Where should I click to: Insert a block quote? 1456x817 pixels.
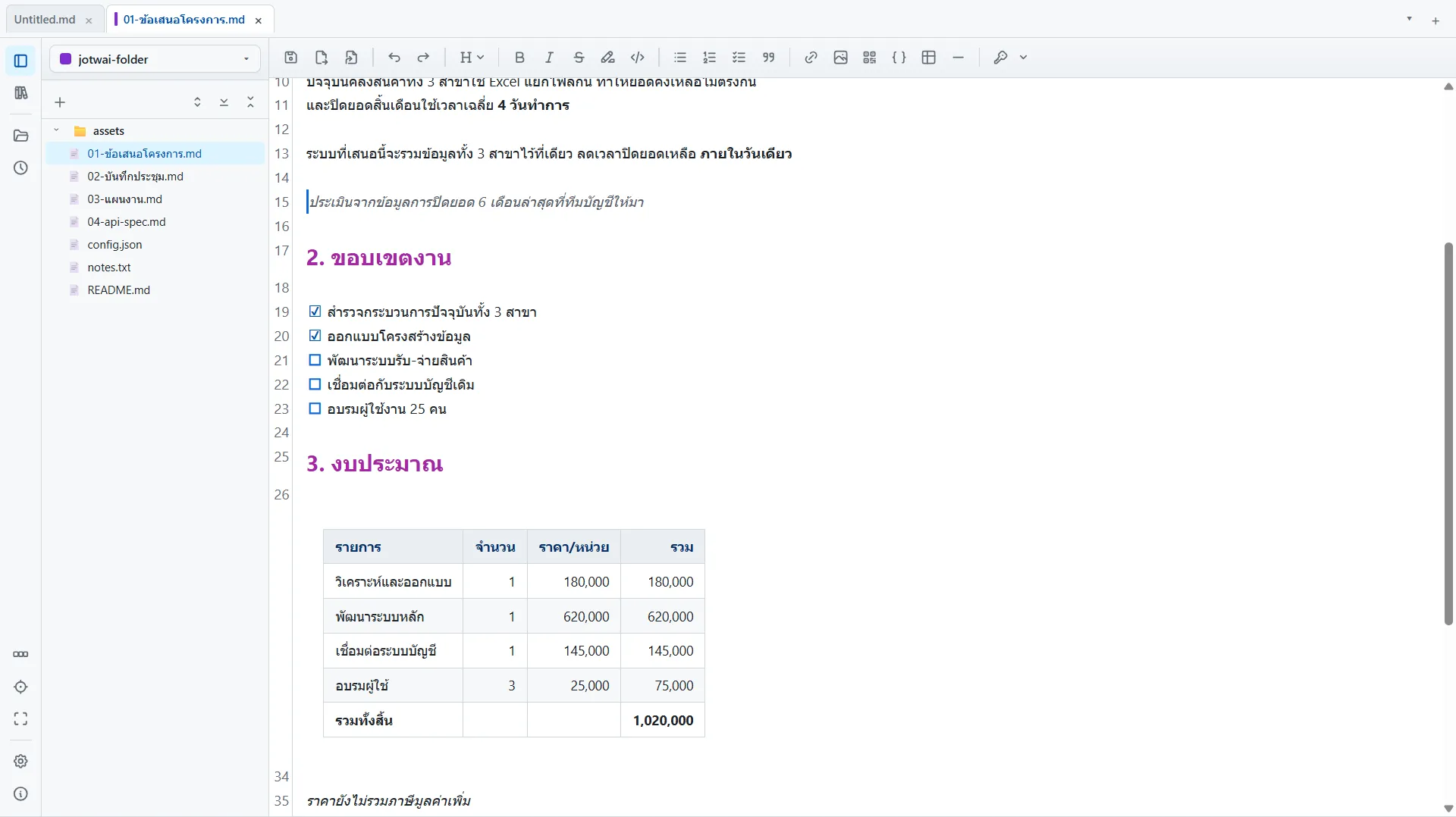769,58
